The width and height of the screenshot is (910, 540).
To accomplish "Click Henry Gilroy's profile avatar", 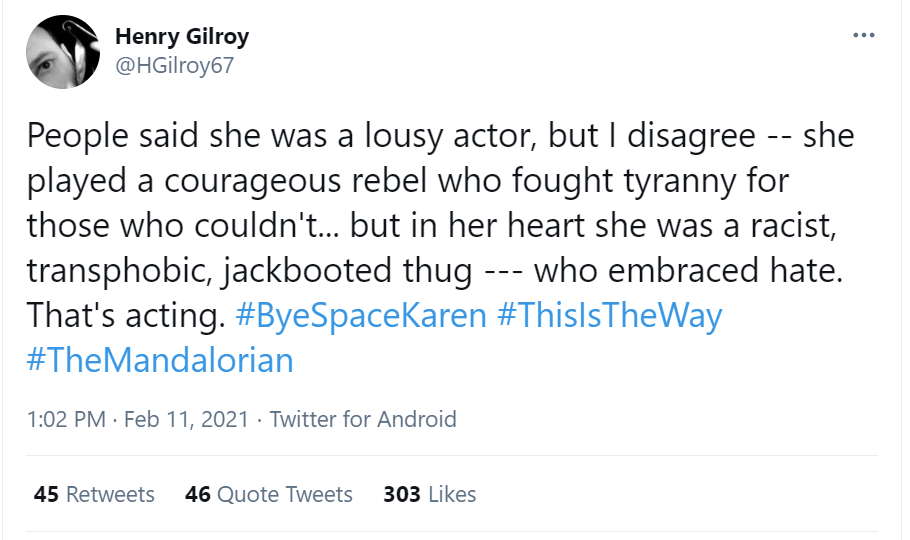I will point(61,51).
